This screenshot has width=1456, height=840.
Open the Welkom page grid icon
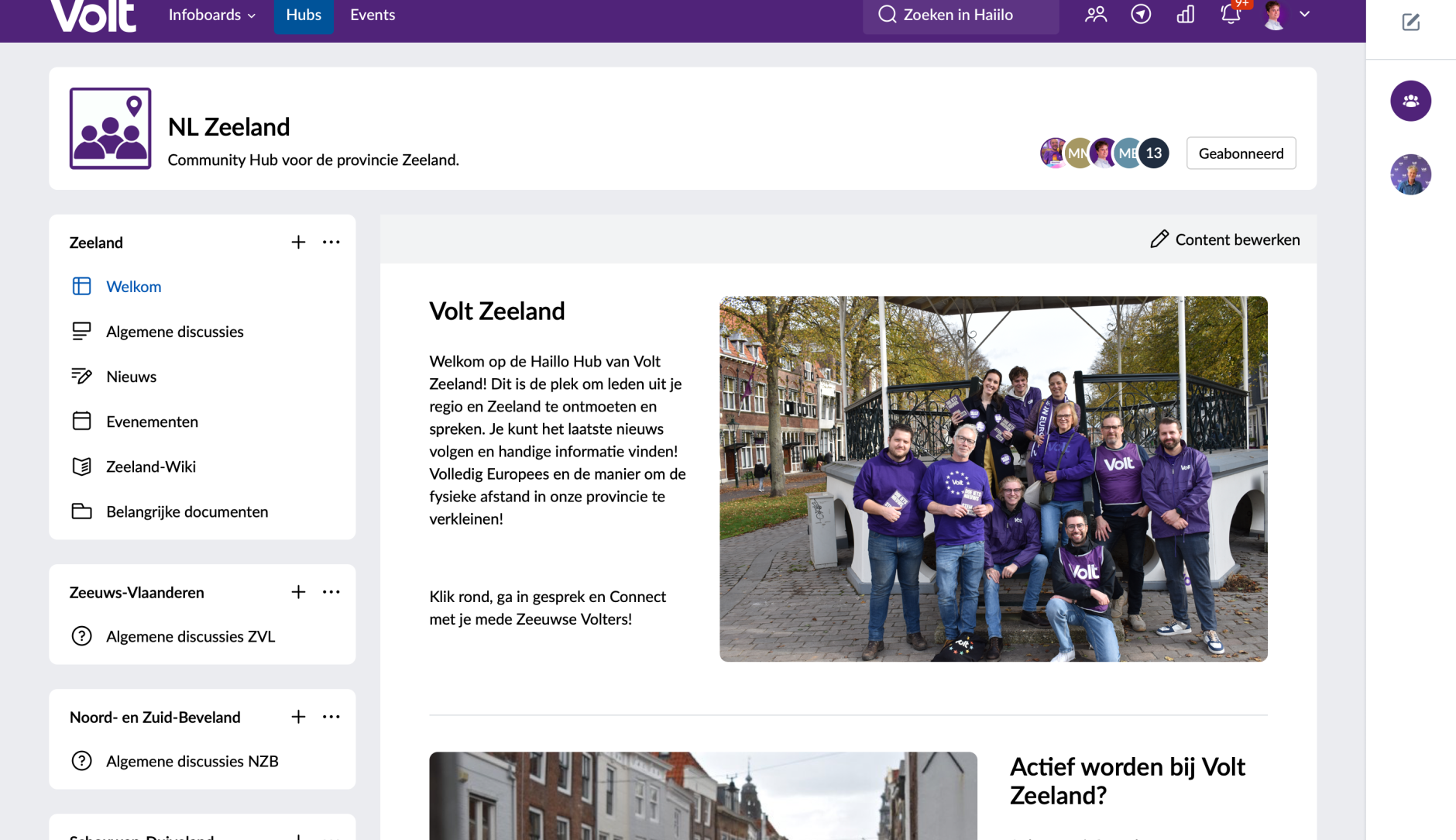[x=82, y=286]
